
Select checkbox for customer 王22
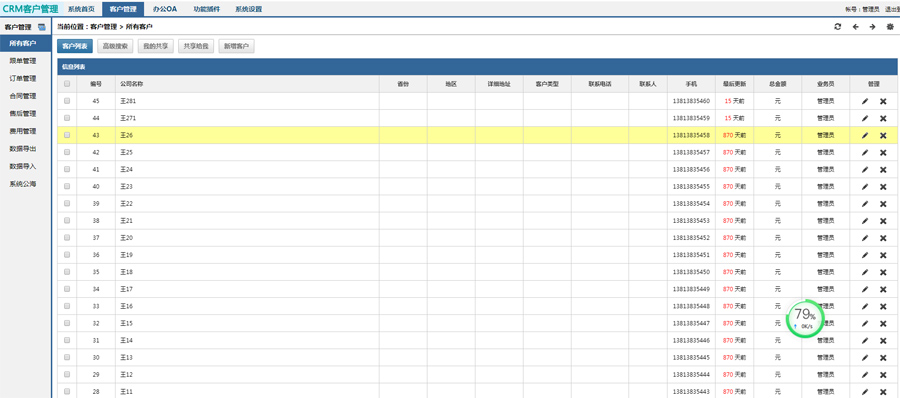67,203
